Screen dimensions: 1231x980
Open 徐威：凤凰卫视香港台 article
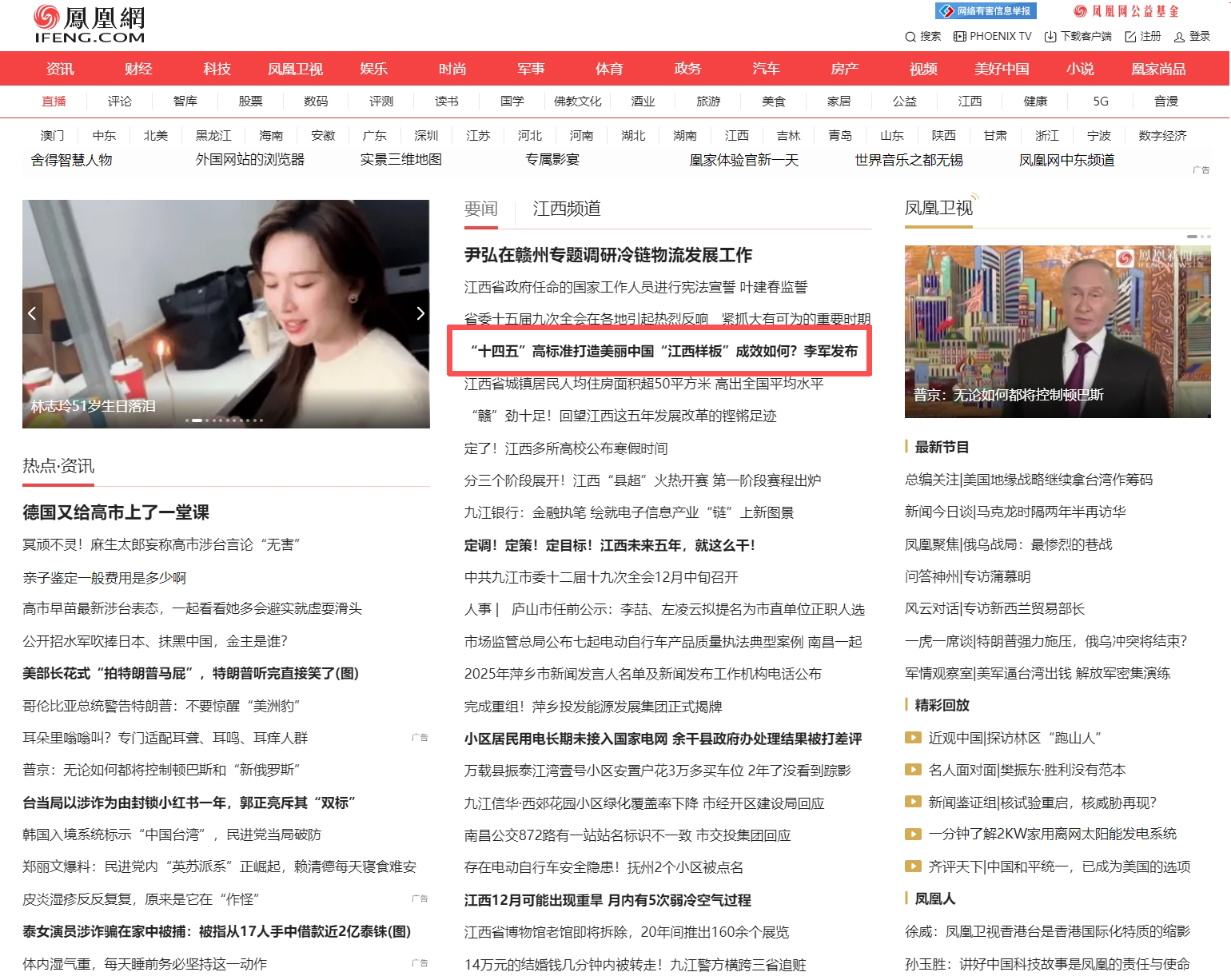[1047, 931]
